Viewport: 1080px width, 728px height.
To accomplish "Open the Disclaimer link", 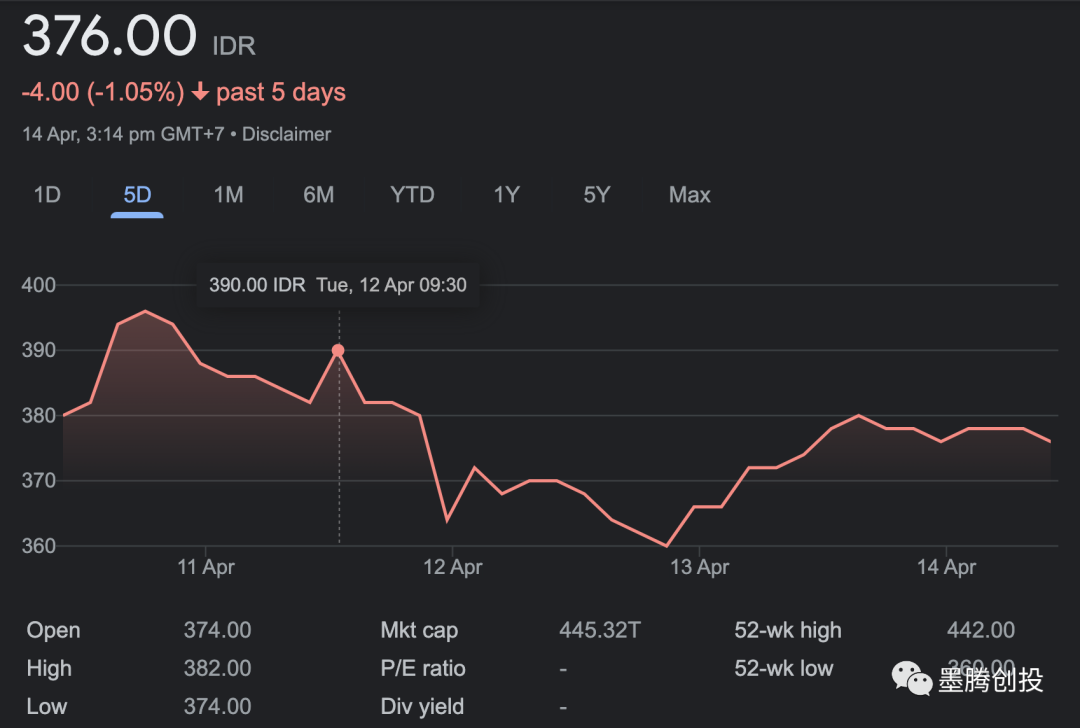I will coord(286,134).
